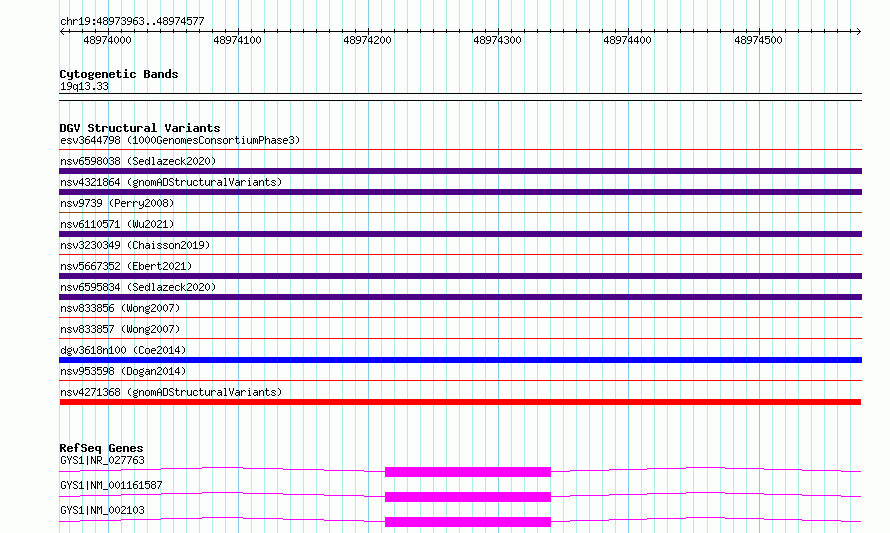Open variant nsv4321864 (gnomADStructuralVariants) label

171,182
